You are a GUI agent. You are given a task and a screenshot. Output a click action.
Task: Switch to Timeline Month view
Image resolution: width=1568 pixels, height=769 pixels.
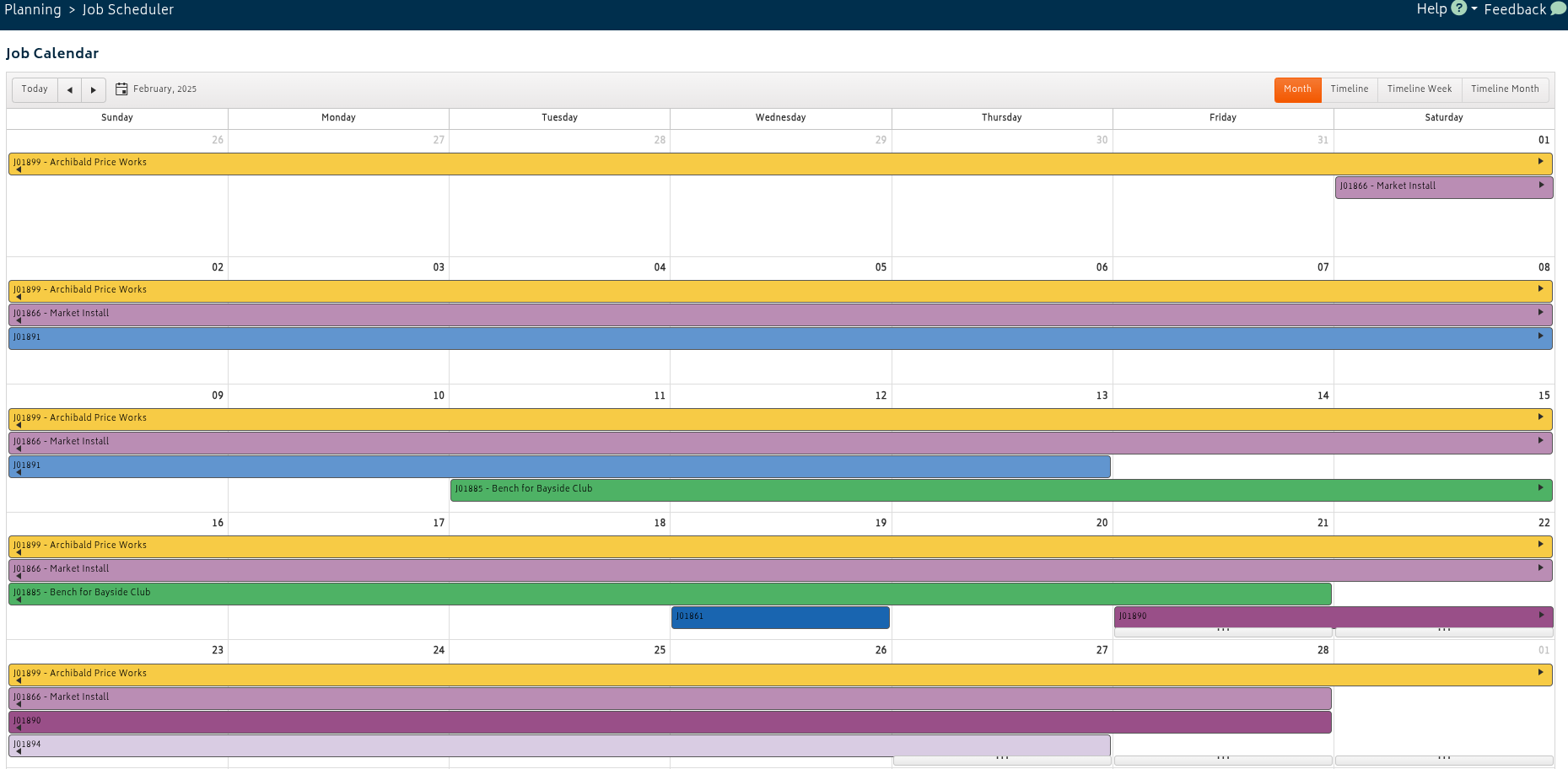1505,89
